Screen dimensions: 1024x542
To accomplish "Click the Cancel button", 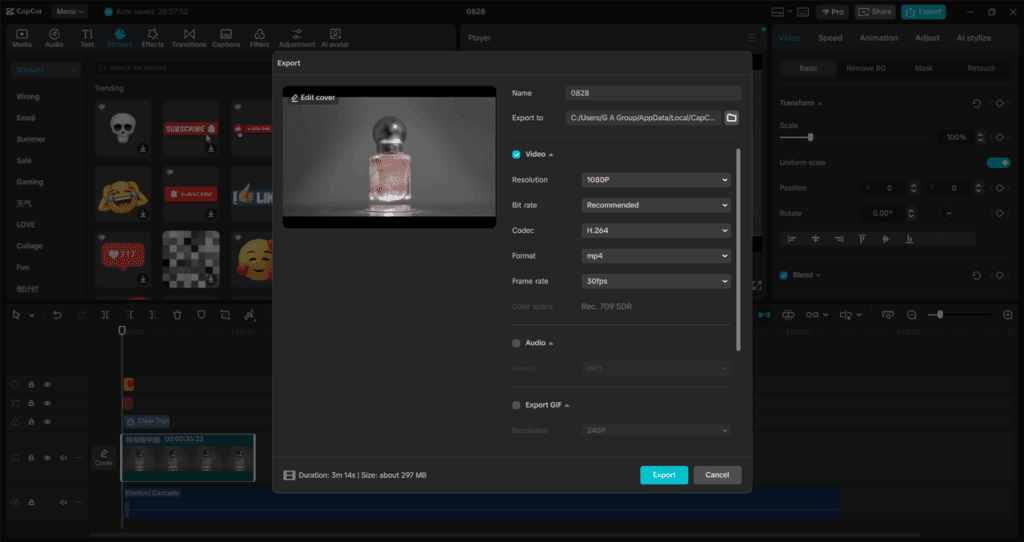I will (x=717, y=475).
